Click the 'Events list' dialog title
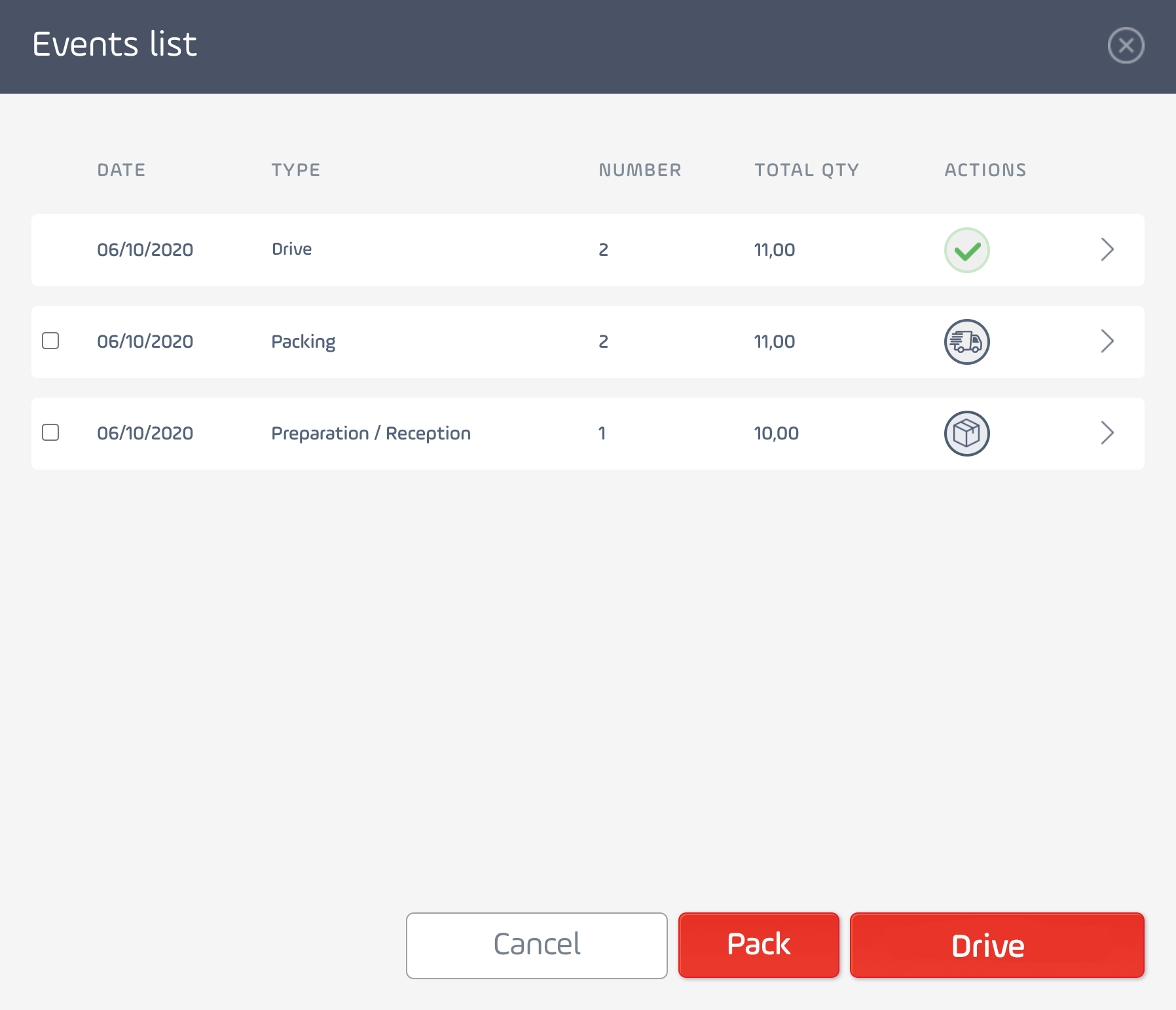The image size is (1176, 1010). pos(115,45)
